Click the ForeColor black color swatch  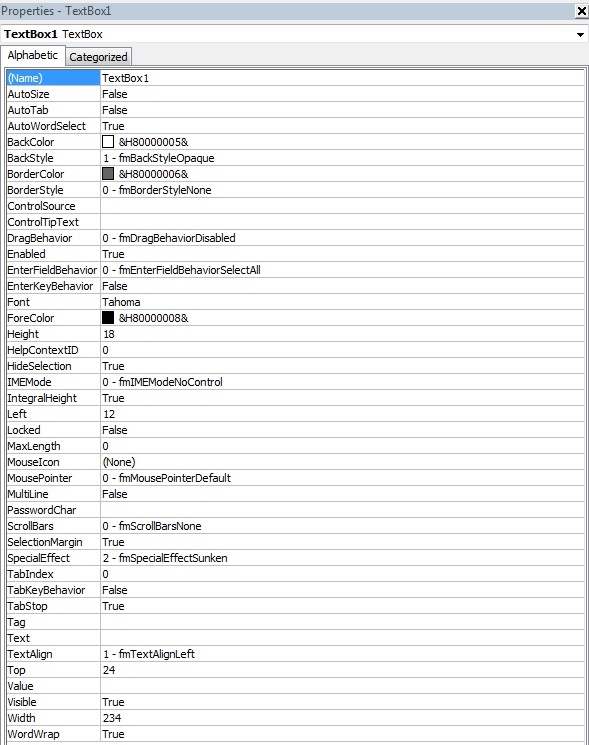[x=108, y=317]
